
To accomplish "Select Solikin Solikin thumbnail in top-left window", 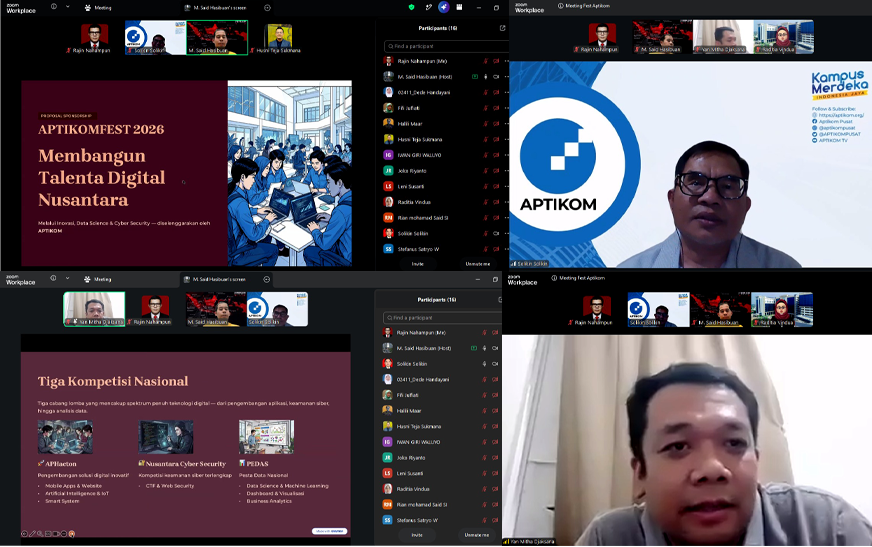I will click(155, 38).
